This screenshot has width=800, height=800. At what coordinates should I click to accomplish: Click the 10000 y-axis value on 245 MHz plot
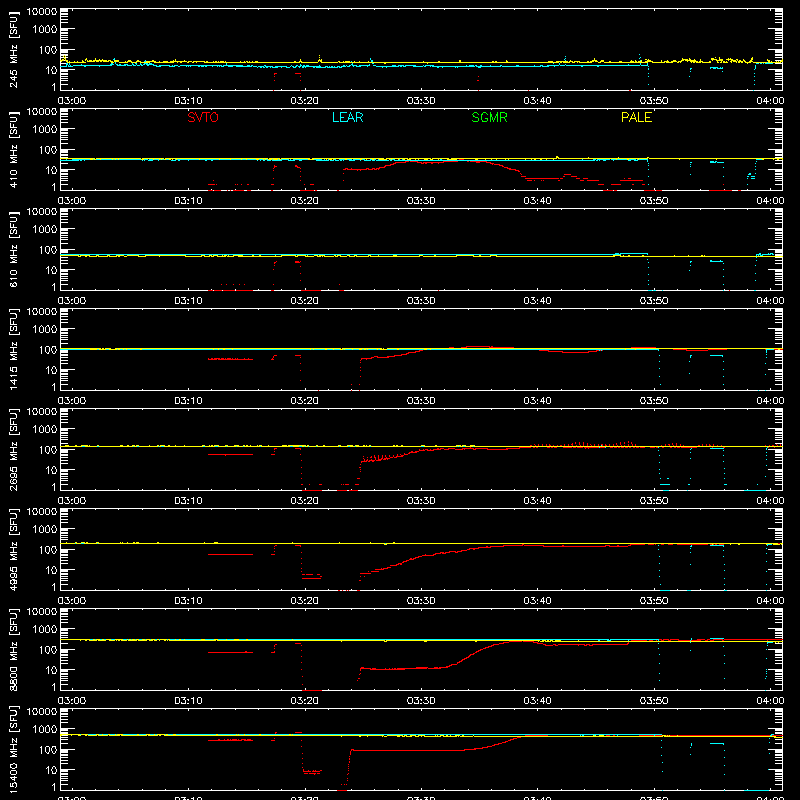(x=42, y=12)
